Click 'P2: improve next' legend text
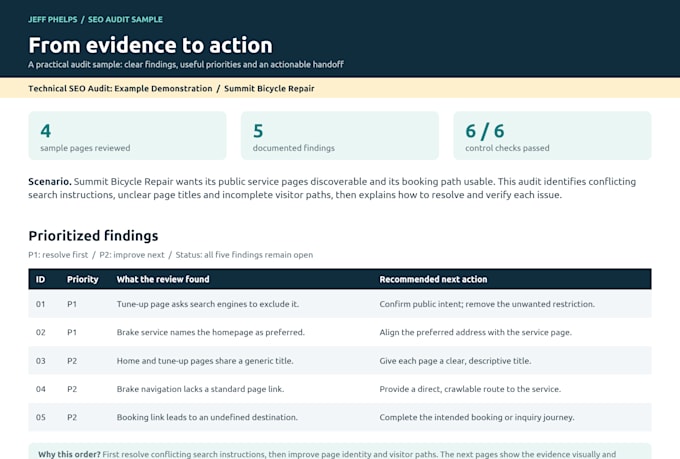The image size is (680, 459). pyautogui.click(x=132, y=255)
